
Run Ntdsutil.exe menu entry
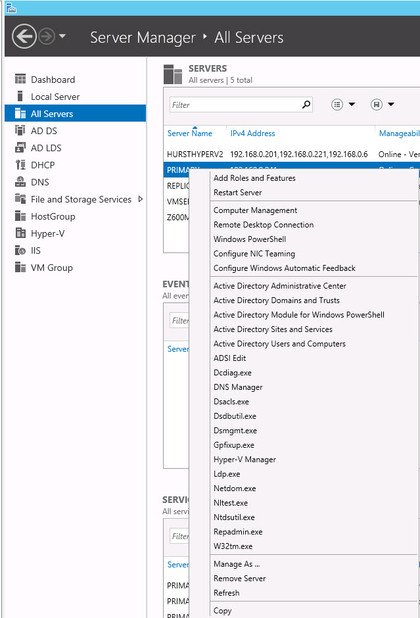click(234, 517)
